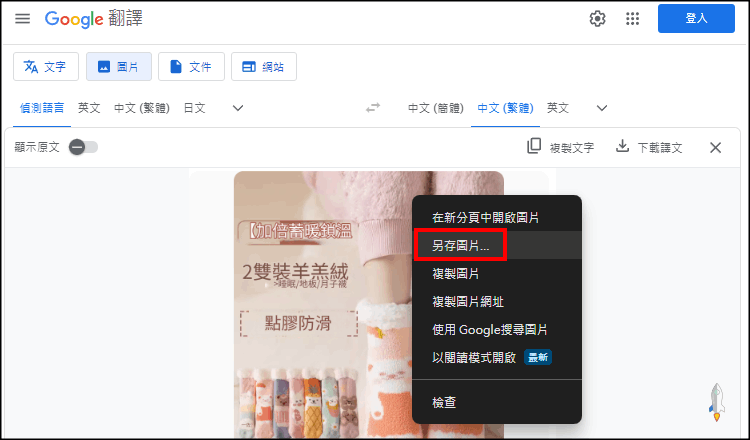Choose 使用 Google搜尋圖片 in context menu

tap(497, 330)
